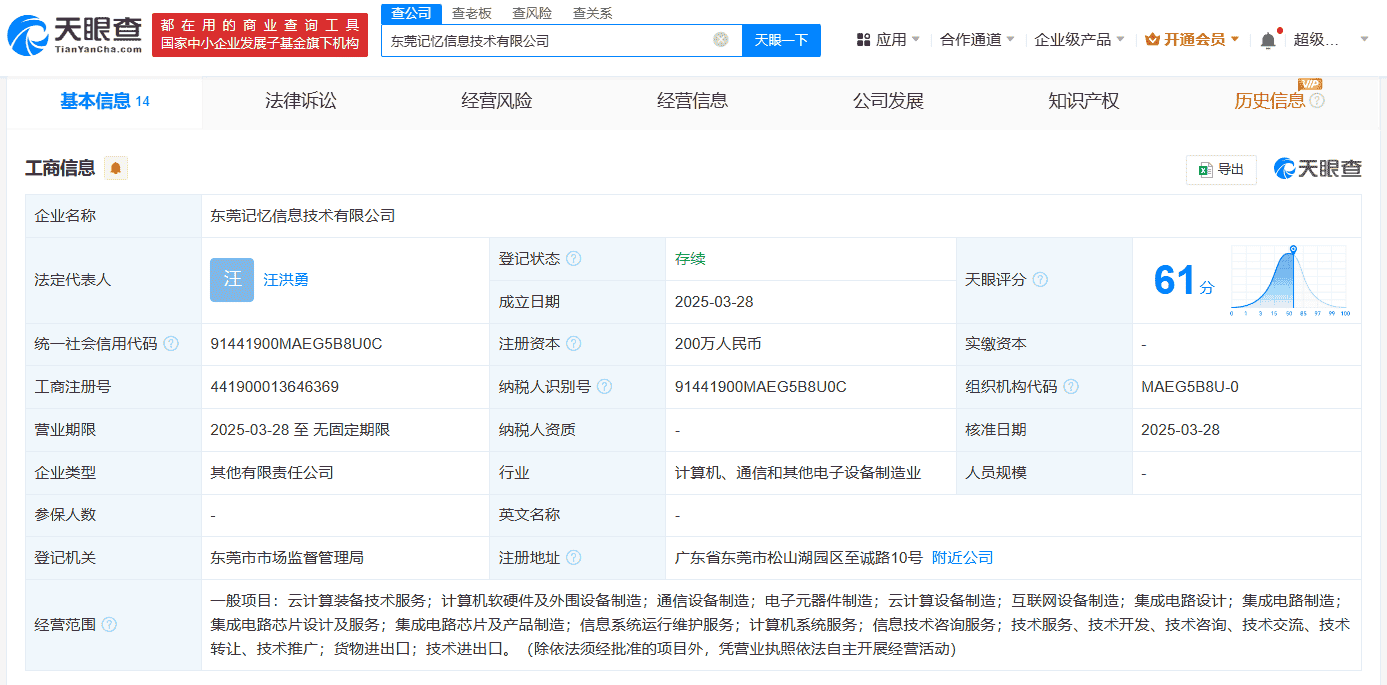Click the 天眼一下 search button
The width and height of the screenshot is (1387, 685).
tap(781, 39)
